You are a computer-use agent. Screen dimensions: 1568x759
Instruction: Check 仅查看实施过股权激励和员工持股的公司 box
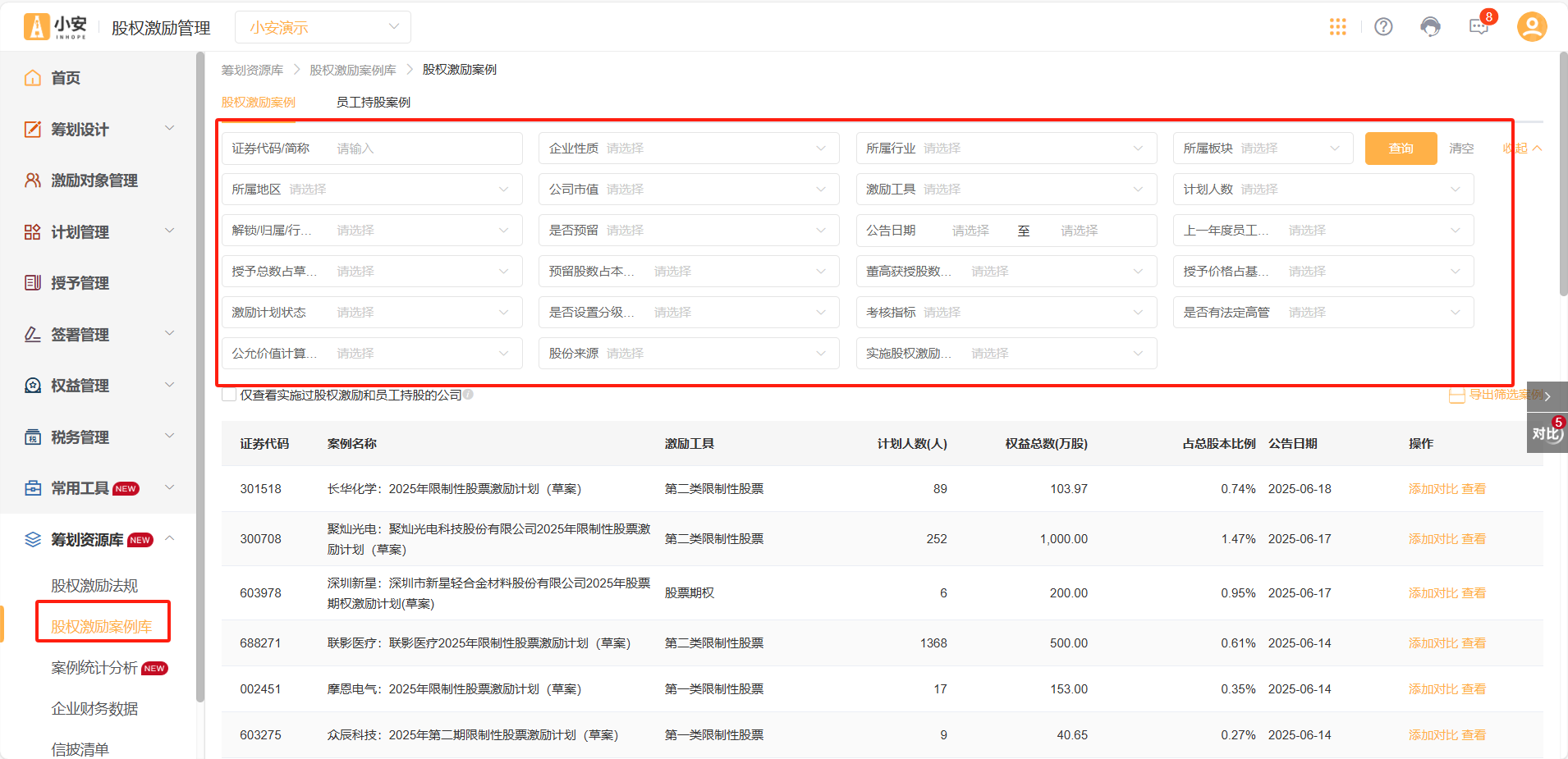229,396
